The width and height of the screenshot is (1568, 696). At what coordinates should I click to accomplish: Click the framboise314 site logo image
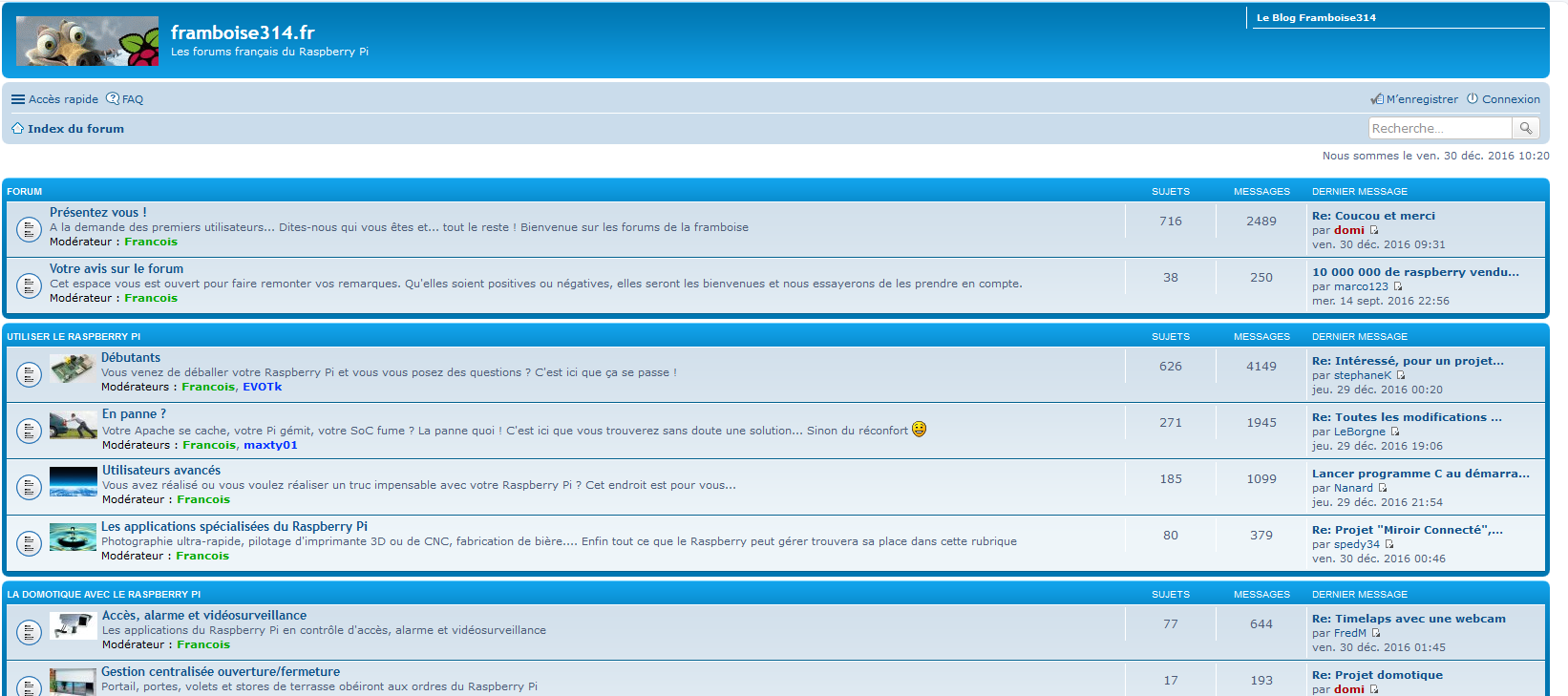pyautogui.click(x=88, y=41)
